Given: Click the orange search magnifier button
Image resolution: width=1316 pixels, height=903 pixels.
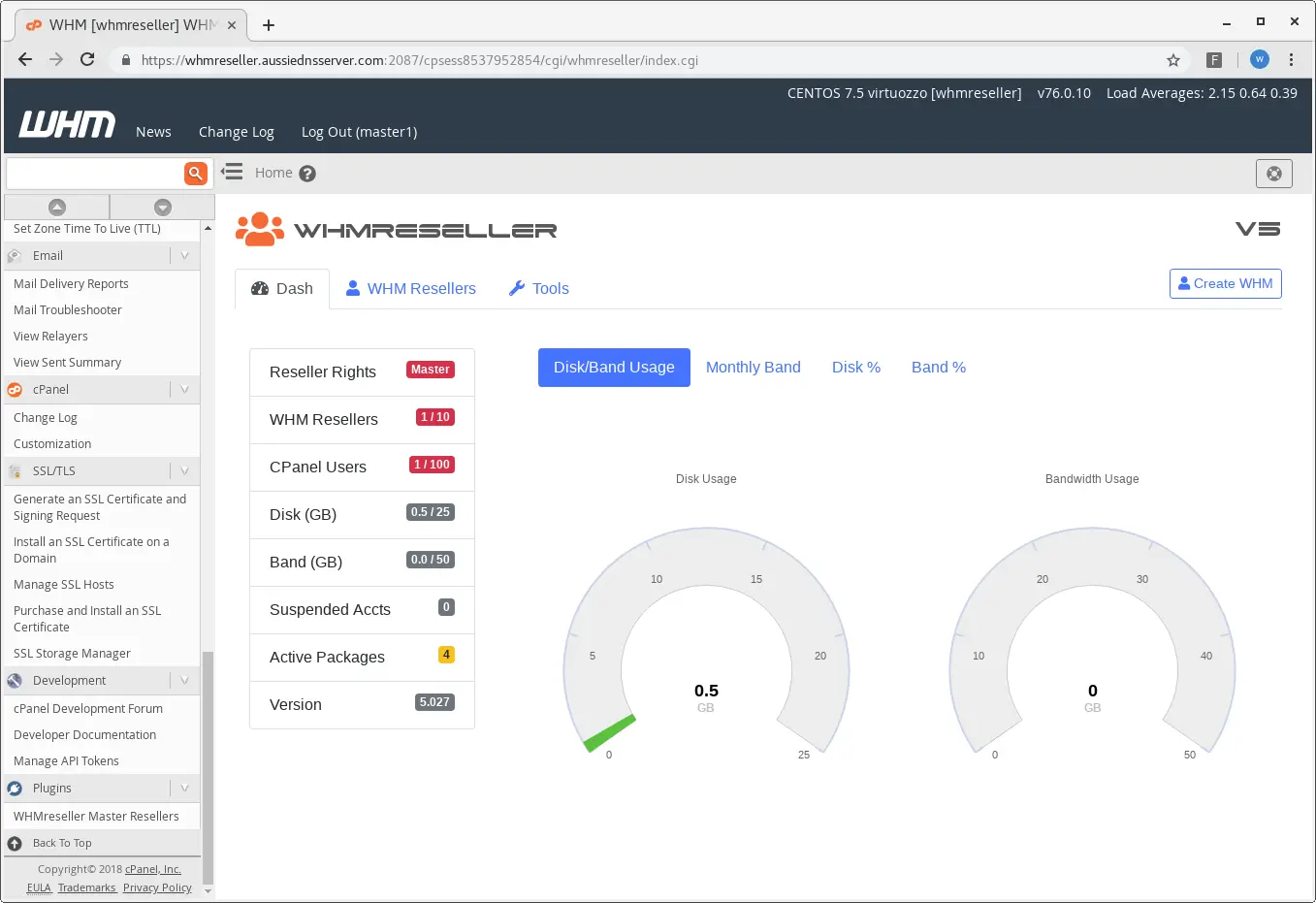Looking at the screenshot, I should pos(196,174).
